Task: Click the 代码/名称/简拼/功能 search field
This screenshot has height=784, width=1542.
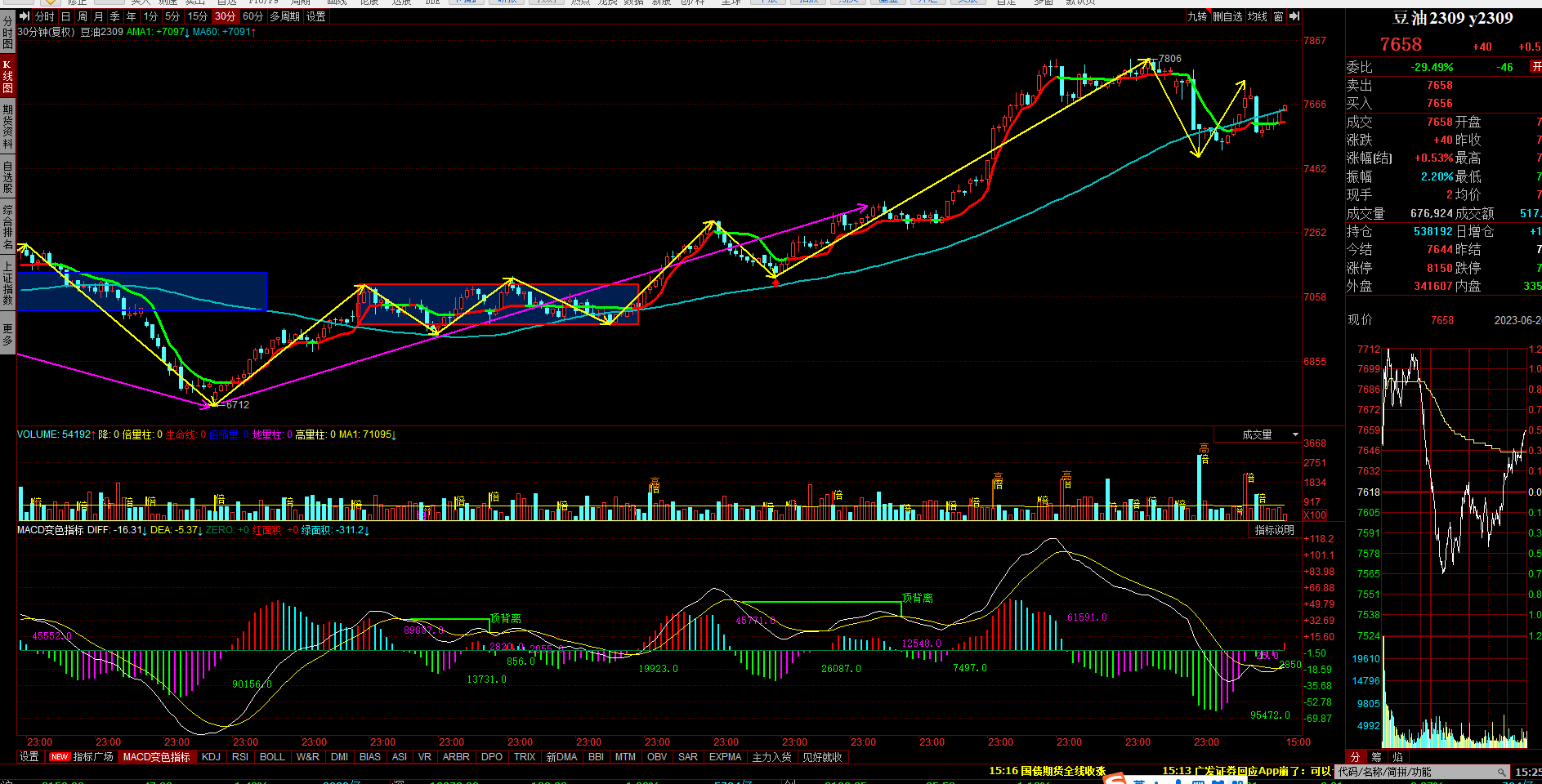Action: [x=1421, y=772]
